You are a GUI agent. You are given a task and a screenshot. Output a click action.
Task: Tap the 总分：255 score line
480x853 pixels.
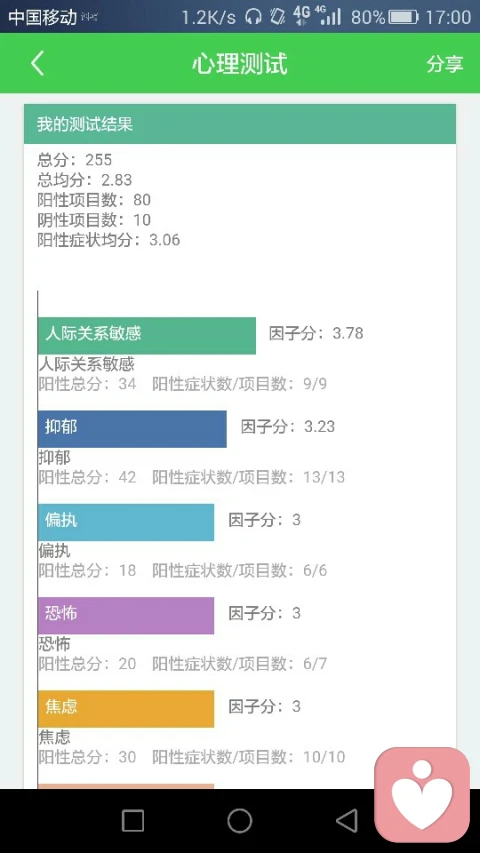(75, 159)
